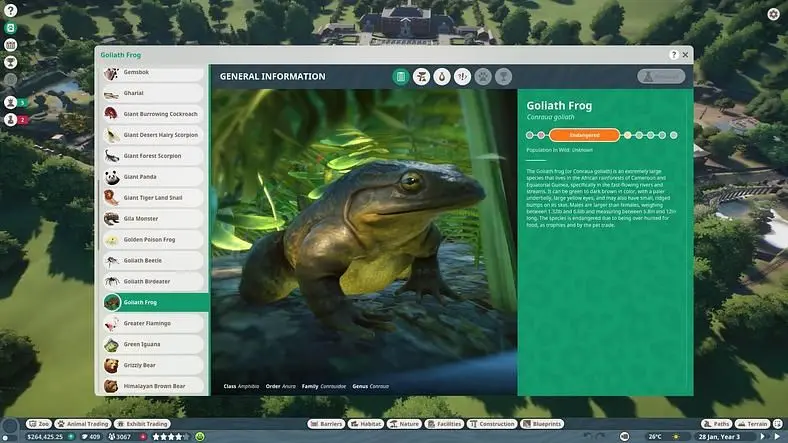
Task: Open the habitat requirements tab icon
Action: (421, 77)
